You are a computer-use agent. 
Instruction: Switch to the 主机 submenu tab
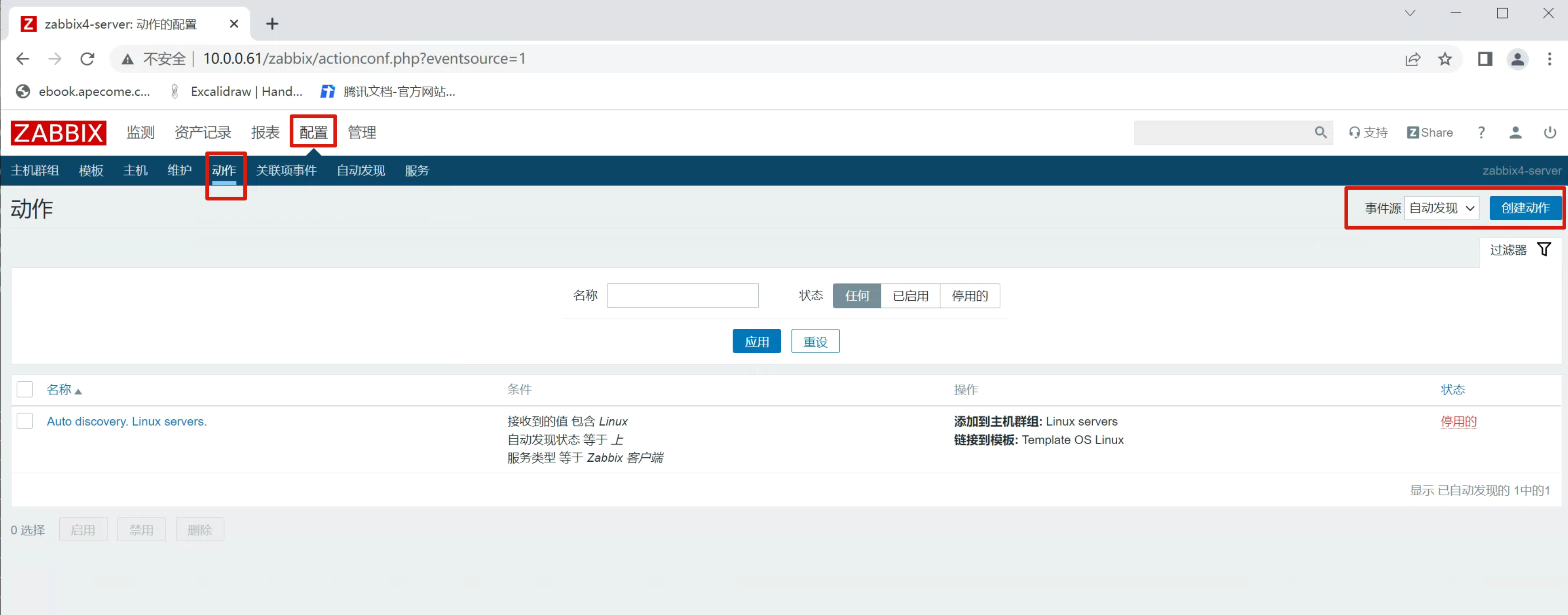[135, 170]
